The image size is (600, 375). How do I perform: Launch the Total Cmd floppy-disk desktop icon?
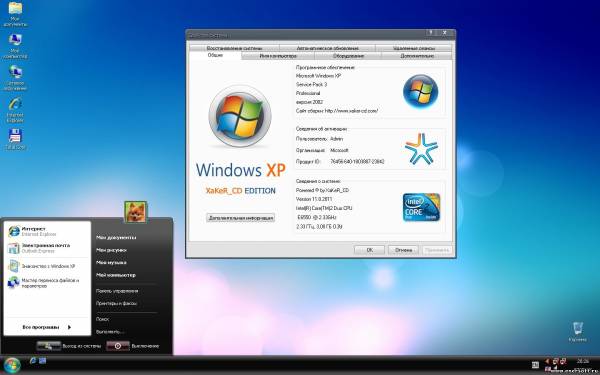[x=15, y=139]
